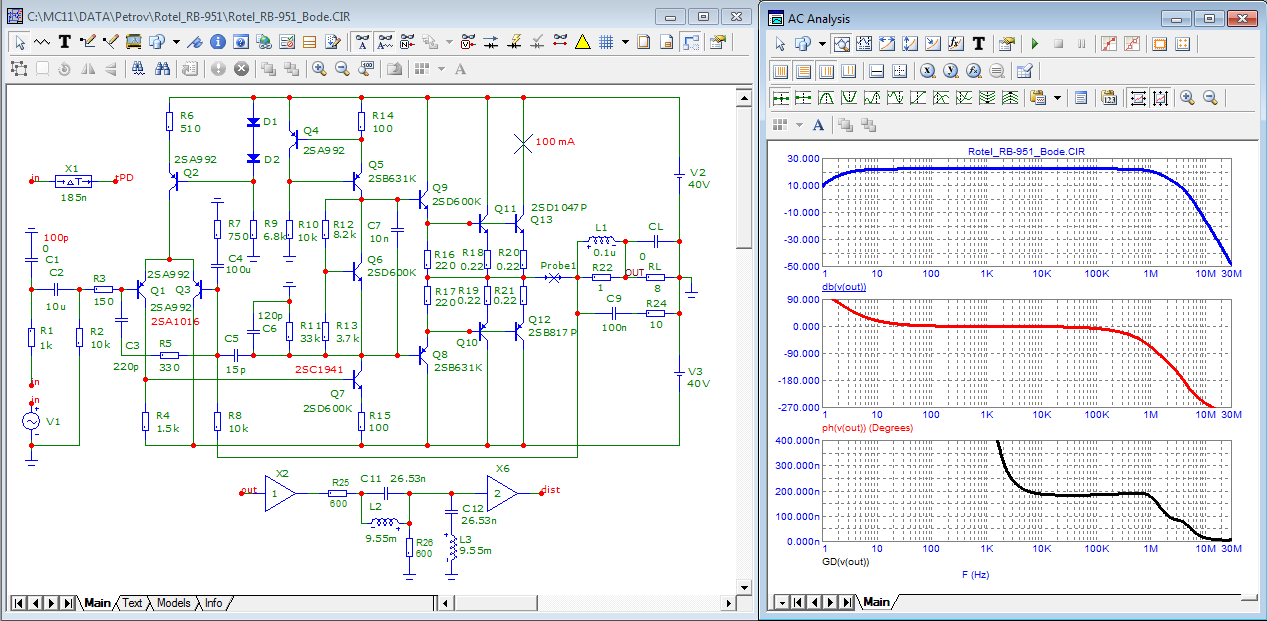1267x621 pixels.
Task: Click the Info mode icon
Action: pyautogui.click(x=218, y=42)
